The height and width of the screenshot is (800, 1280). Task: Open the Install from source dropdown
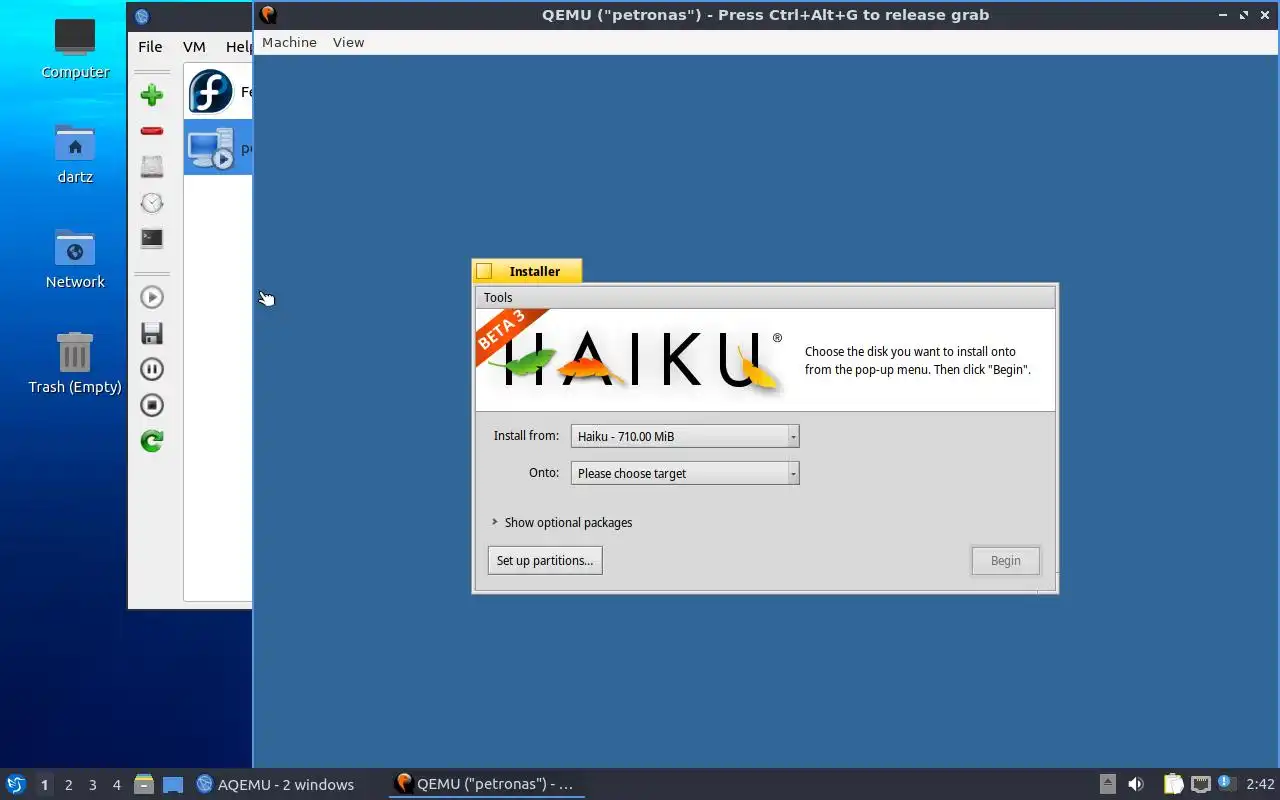point(685,436)
